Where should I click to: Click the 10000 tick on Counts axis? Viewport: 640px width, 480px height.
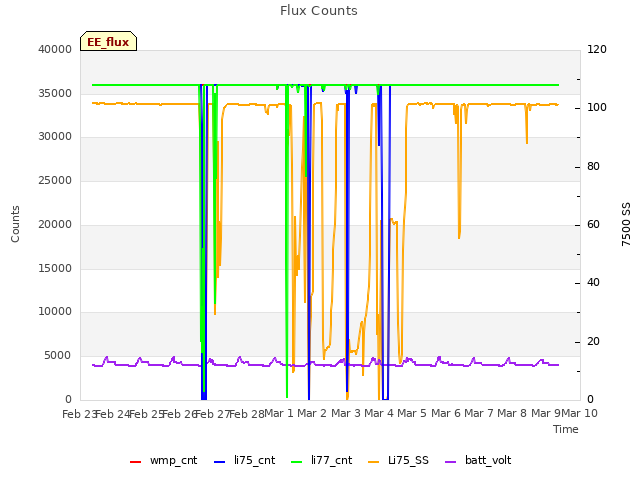tap(55, 311)
